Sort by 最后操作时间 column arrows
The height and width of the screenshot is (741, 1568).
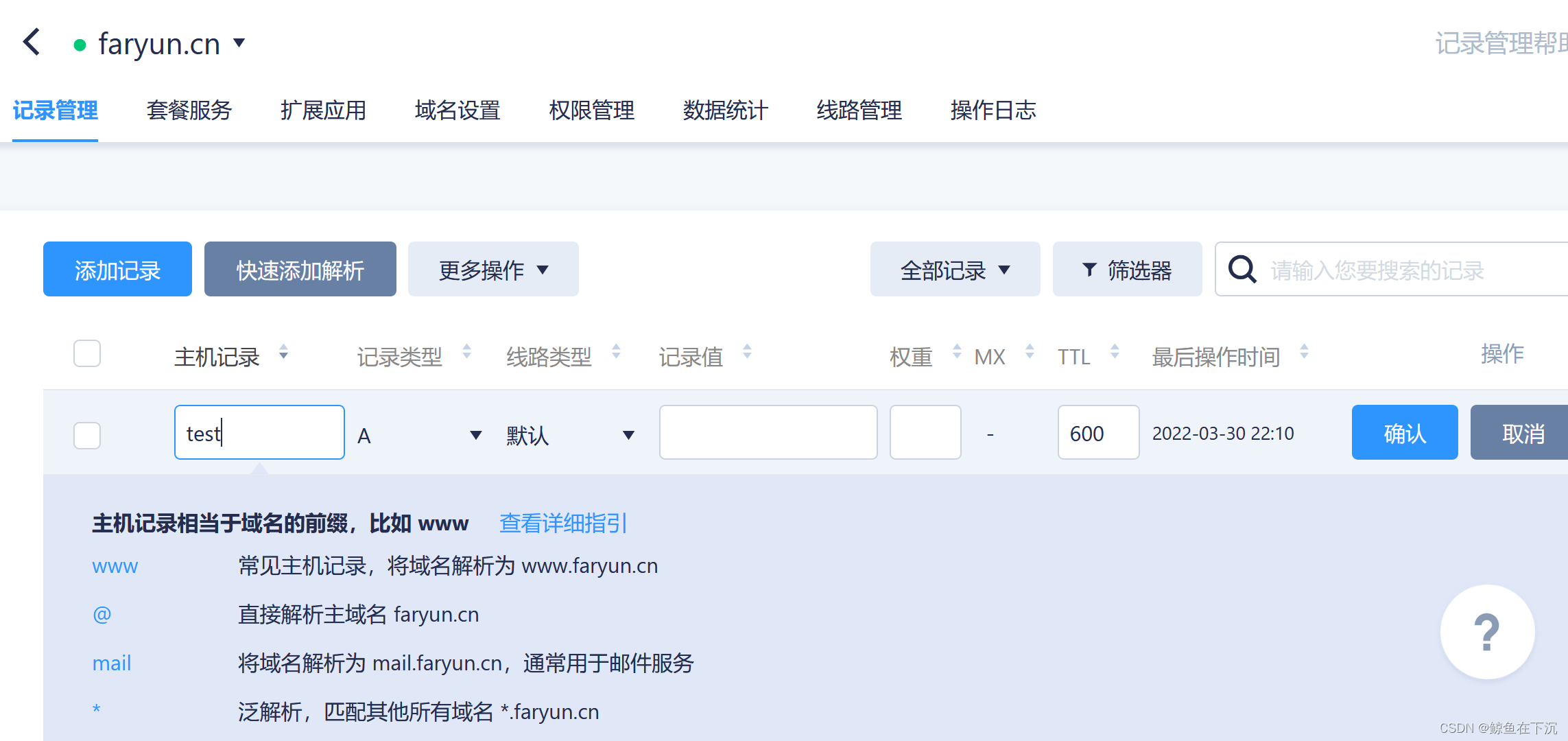pos(1304,352)
